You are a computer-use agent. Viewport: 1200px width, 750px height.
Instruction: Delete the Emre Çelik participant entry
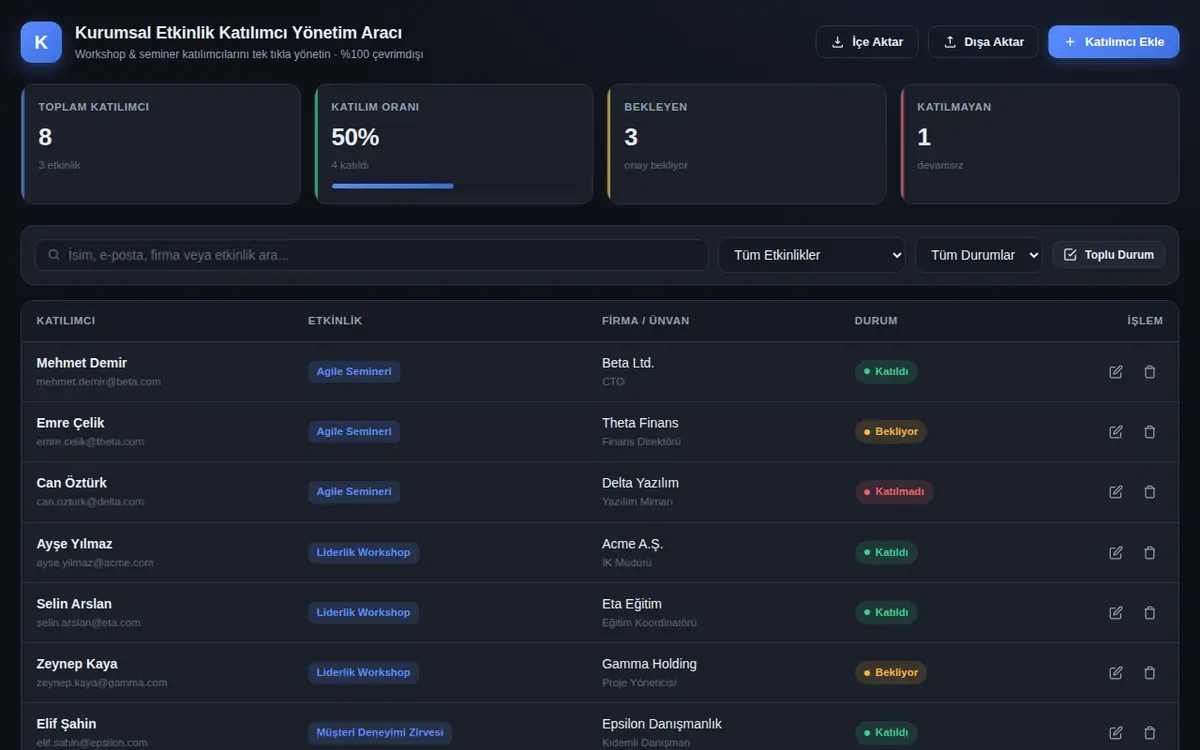coord(1150,432)
